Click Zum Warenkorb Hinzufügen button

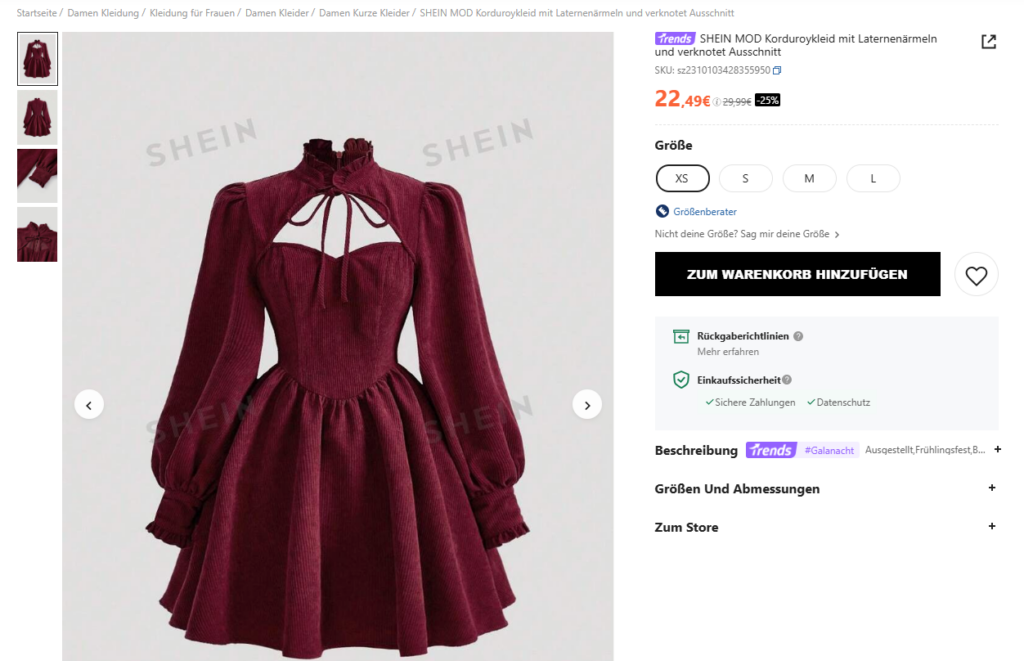[797, 274]
